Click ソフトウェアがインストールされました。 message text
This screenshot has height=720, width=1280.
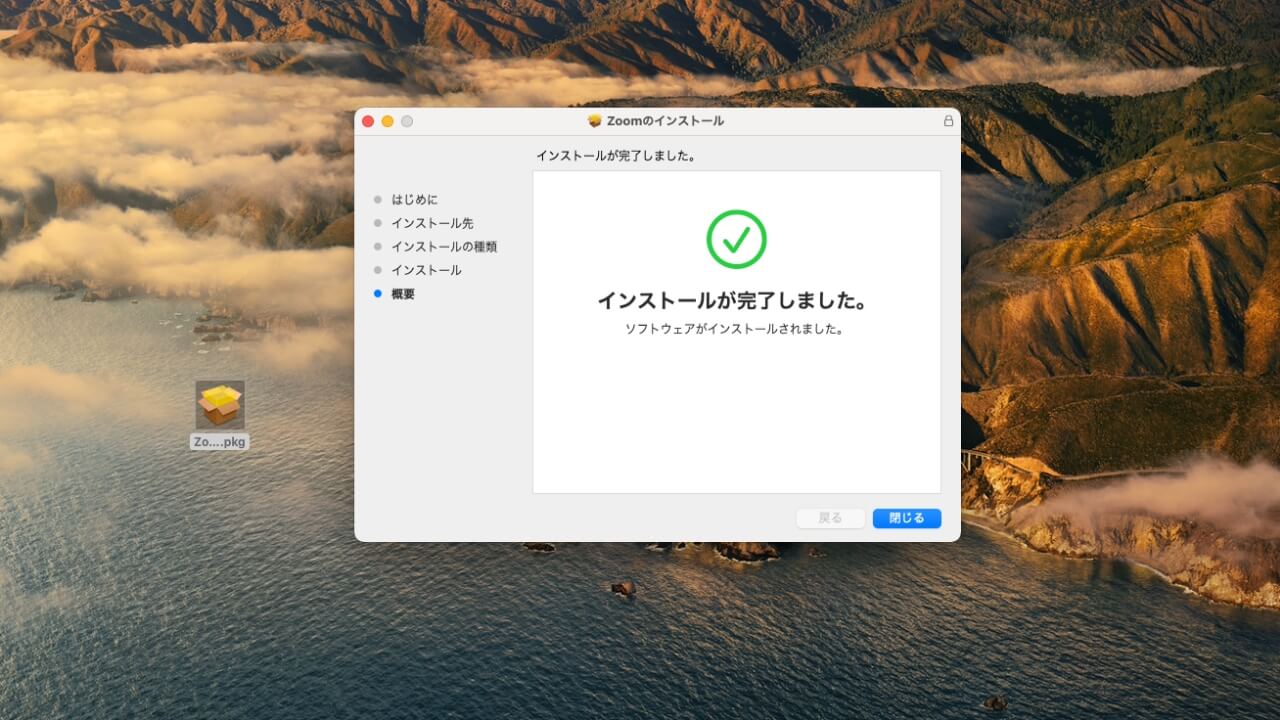[x=736, y=329]
